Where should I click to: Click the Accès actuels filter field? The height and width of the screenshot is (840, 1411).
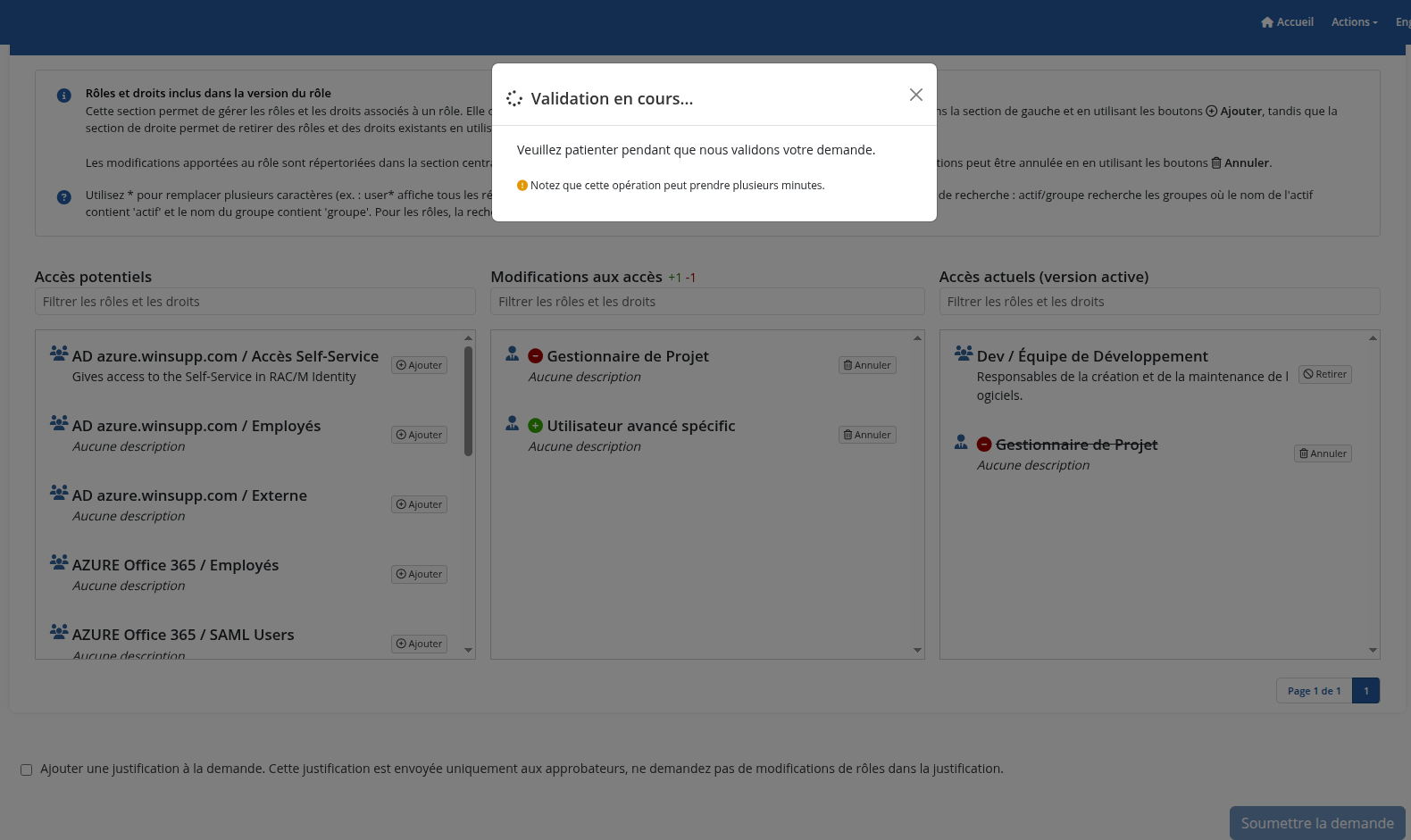pyautogui.click(x=1159, y=302)
